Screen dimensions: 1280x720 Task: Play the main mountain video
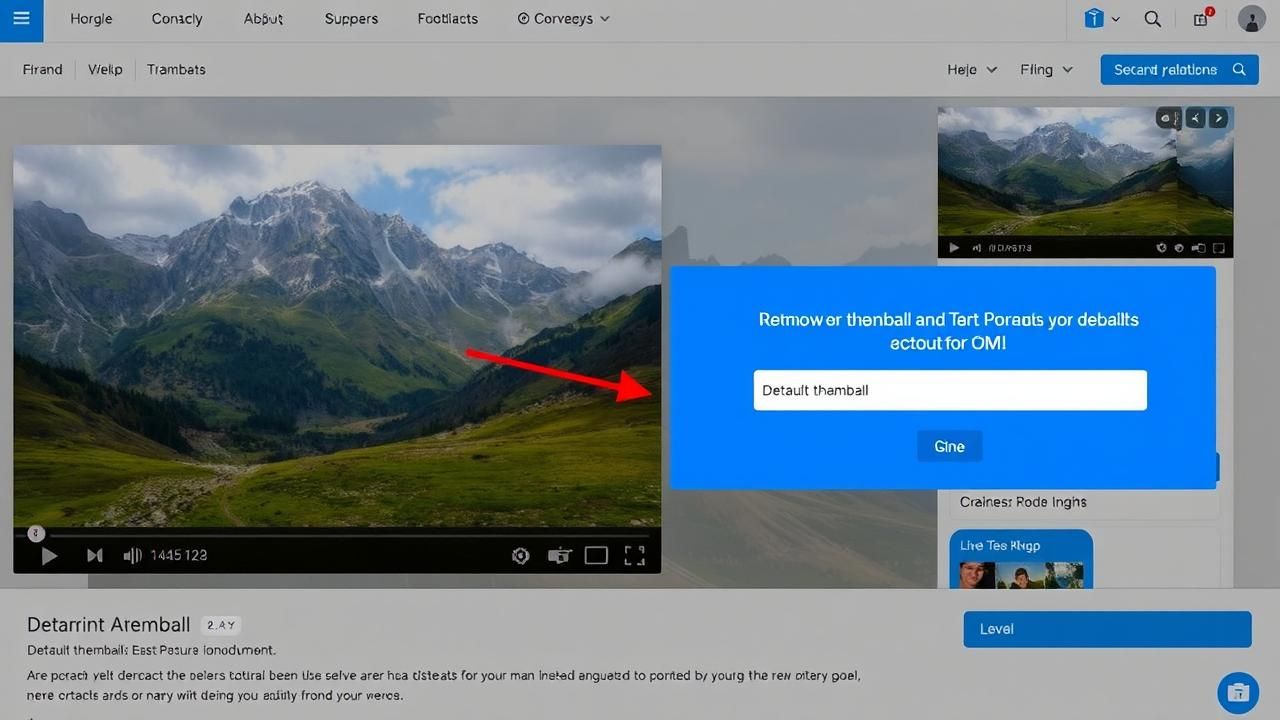click(x=49, y=556)
